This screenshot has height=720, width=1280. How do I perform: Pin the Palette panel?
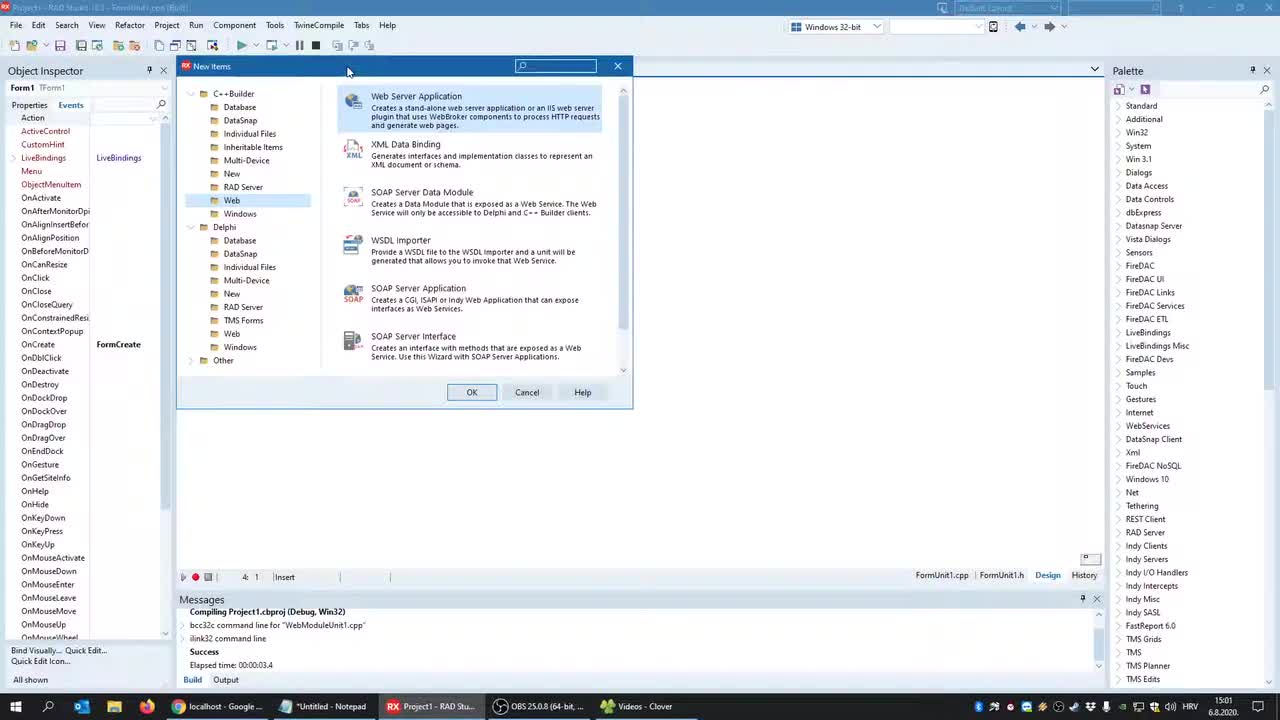[1252, 70]
